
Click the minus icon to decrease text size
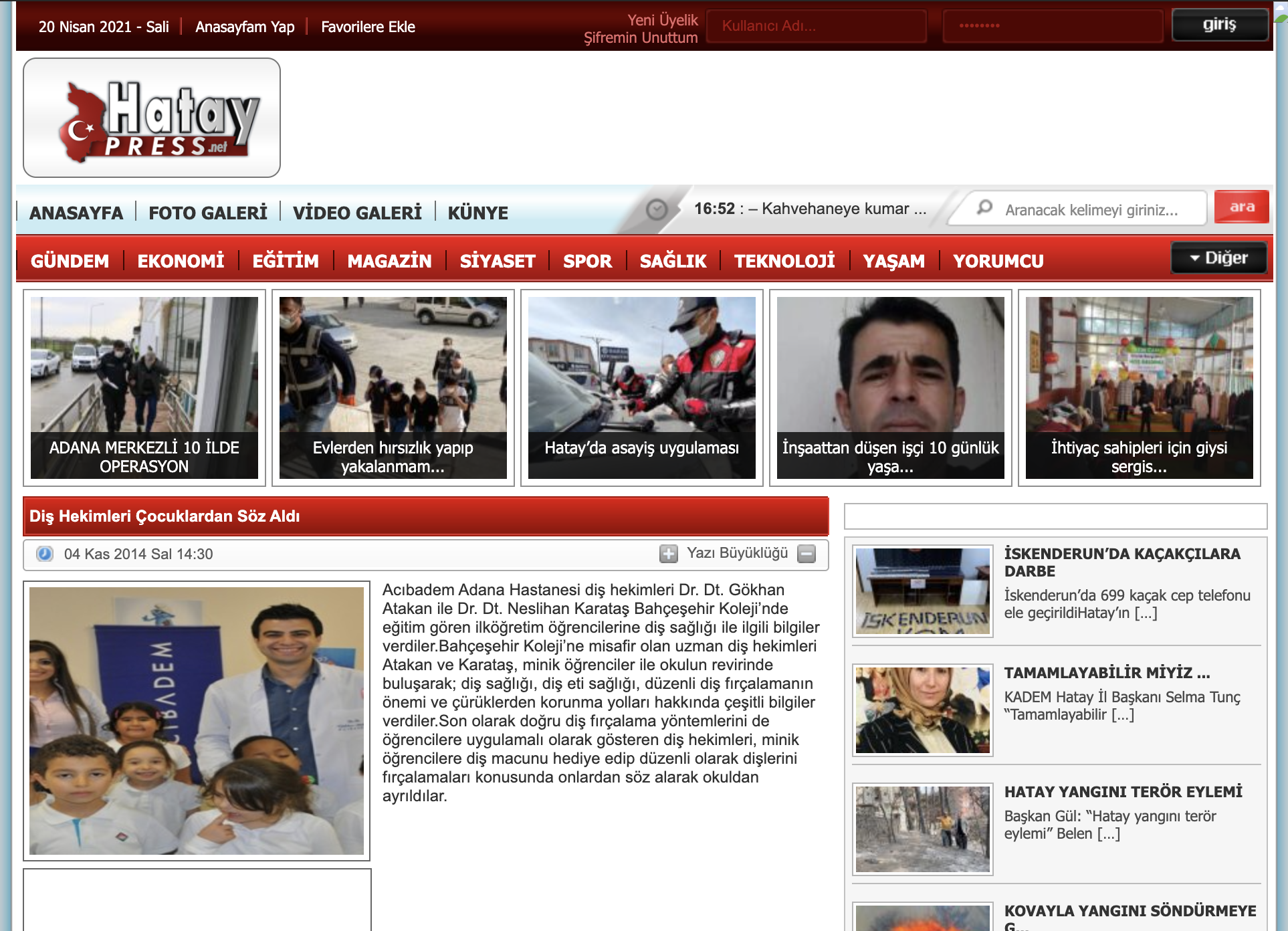click(807, 554)
